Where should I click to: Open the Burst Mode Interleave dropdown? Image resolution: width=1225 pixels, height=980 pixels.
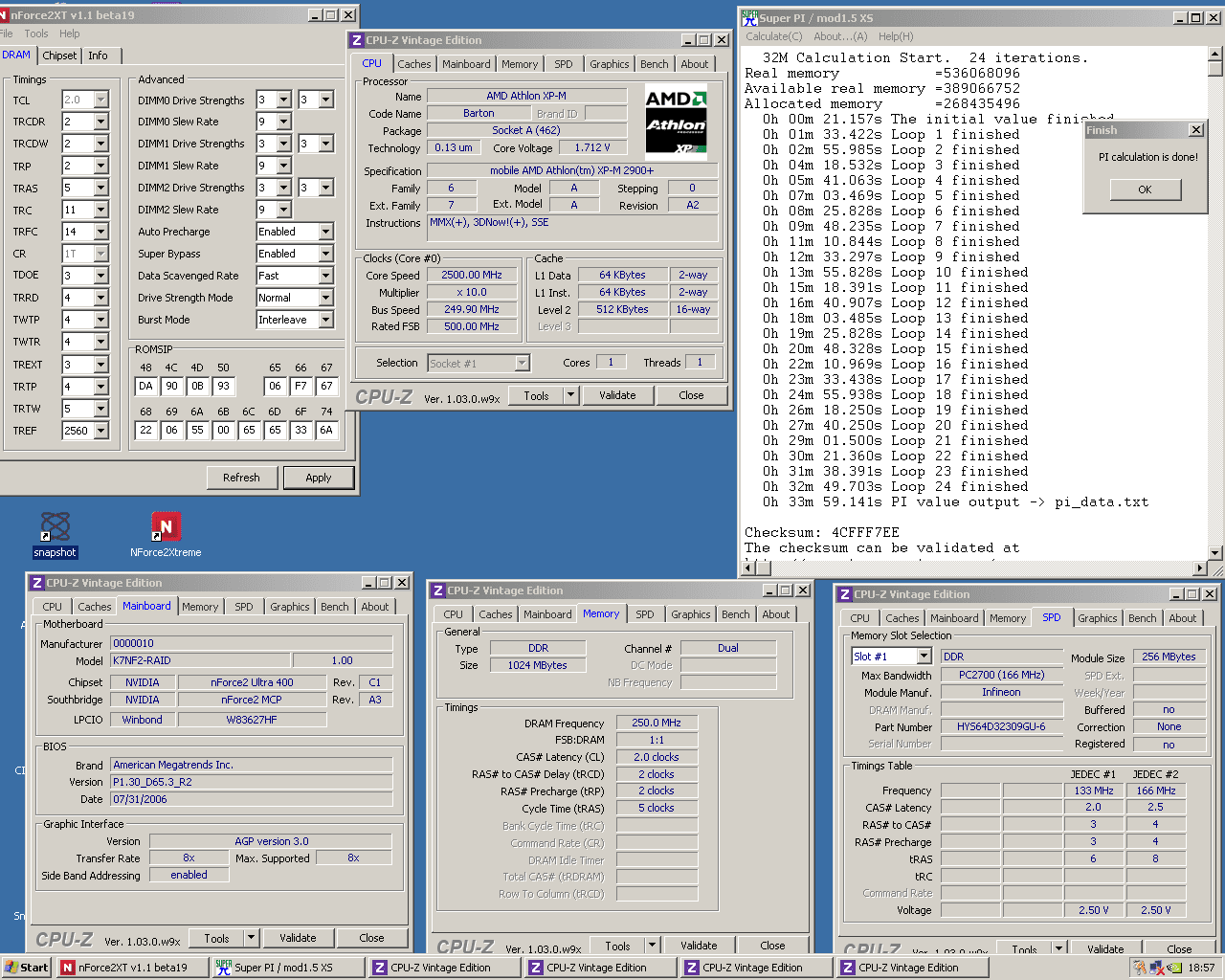coord(325,320)
